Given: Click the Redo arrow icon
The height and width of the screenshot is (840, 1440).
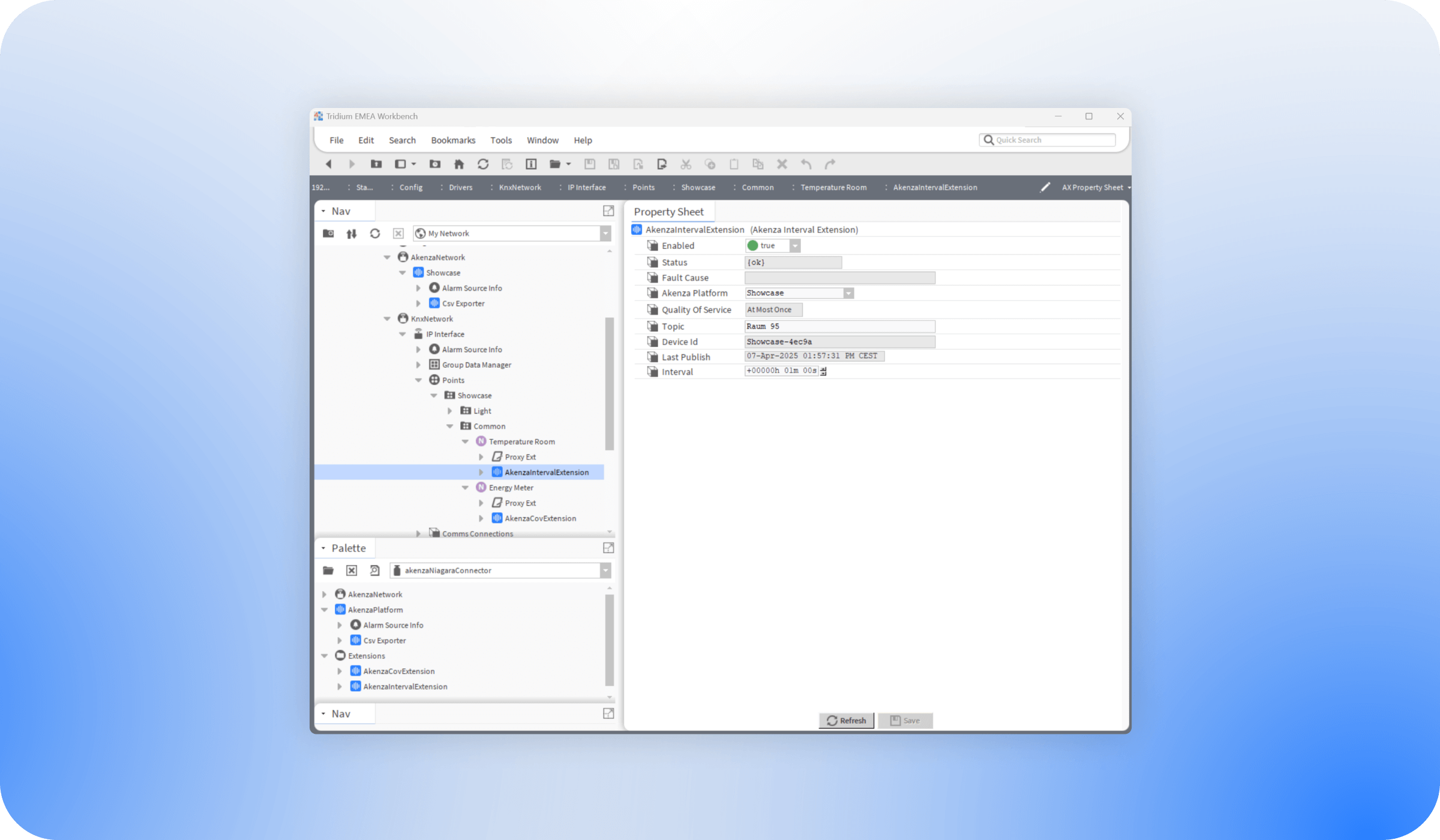Looking at the screenshot, I should tap(830, 164).
